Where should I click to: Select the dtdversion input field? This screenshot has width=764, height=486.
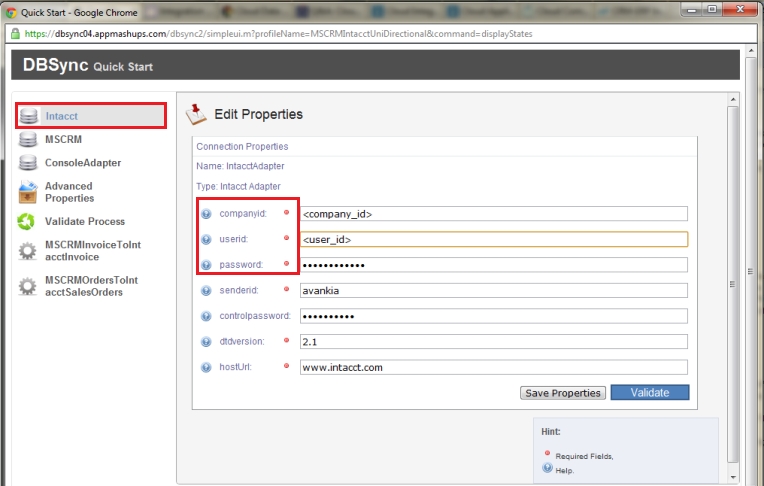coord(493,342)
